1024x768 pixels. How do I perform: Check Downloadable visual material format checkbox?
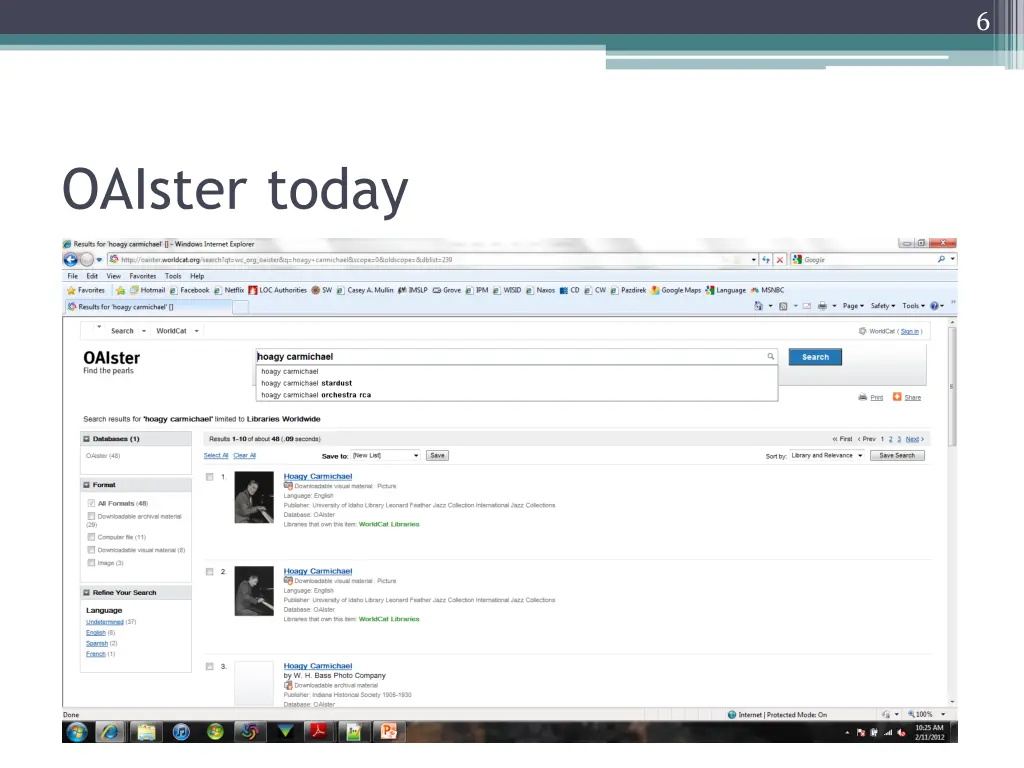pyautogui.click(x=91, y=550)
